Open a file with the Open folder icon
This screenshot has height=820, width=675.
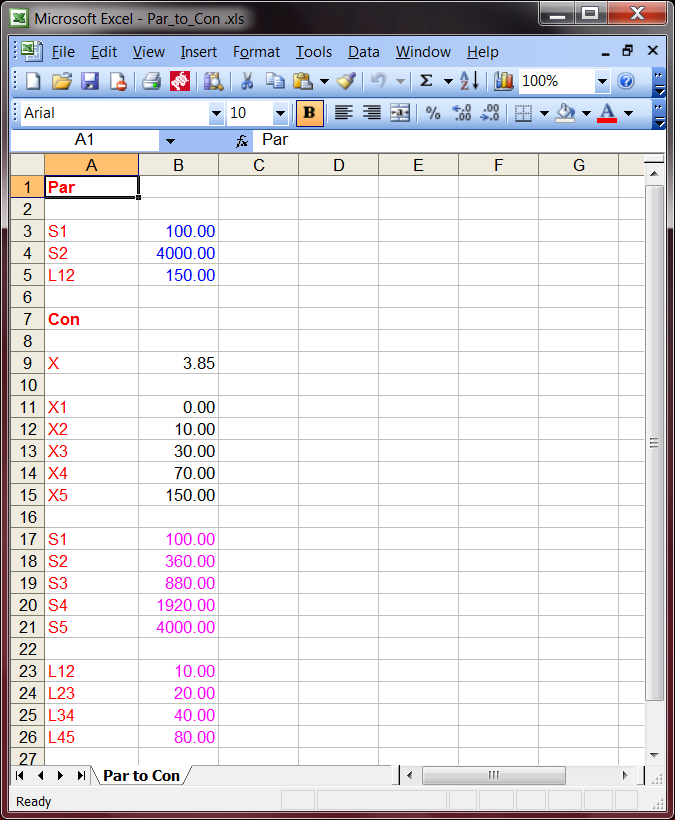61,81
